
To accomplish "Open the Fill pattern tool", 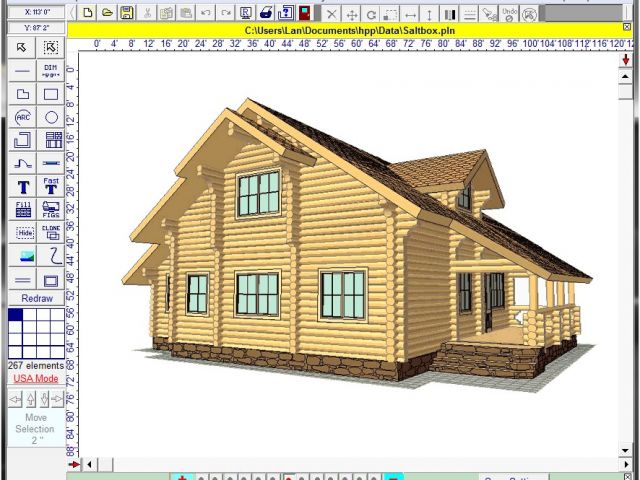I will pos(23,209).
